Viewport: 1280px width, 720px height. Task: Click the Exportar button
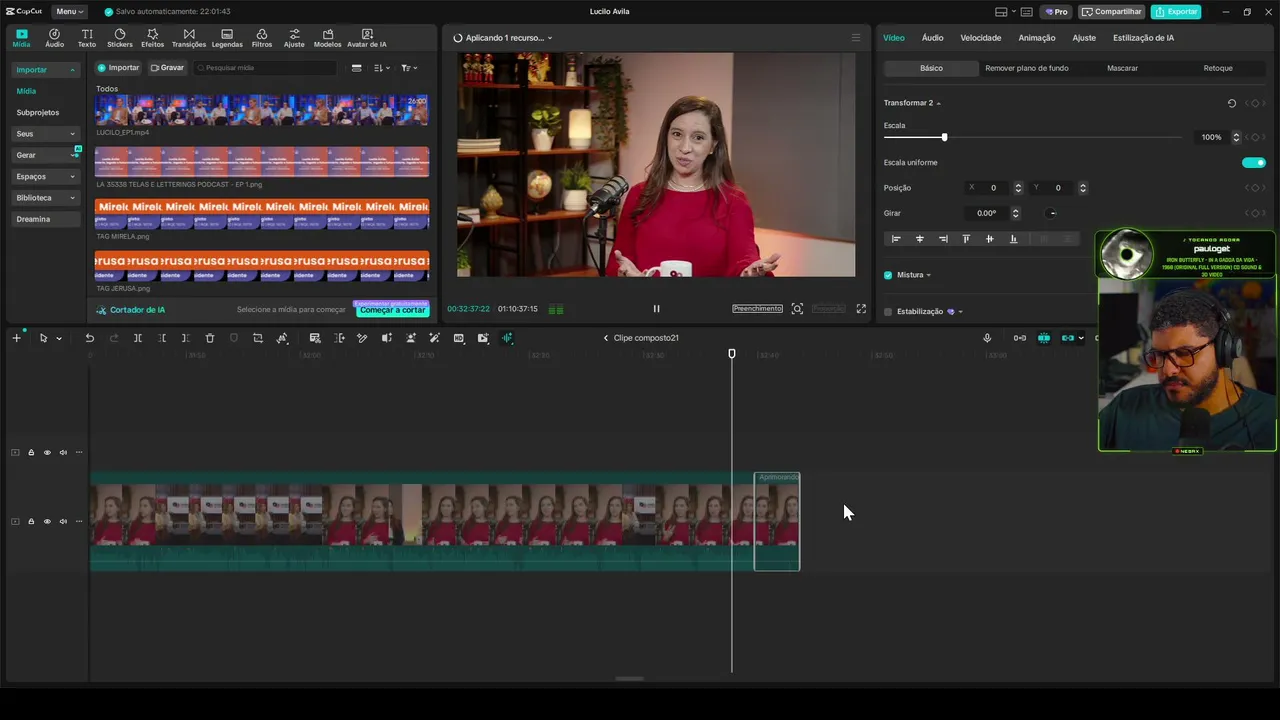[x=1175, y=12]
